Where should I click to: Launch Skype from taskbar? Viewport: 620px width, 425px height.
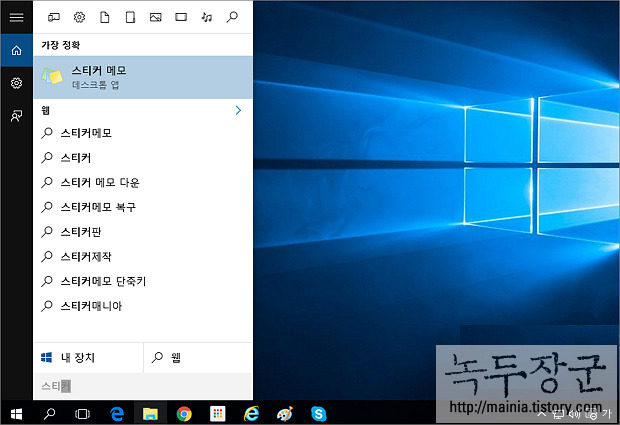[x=319, y=414]
